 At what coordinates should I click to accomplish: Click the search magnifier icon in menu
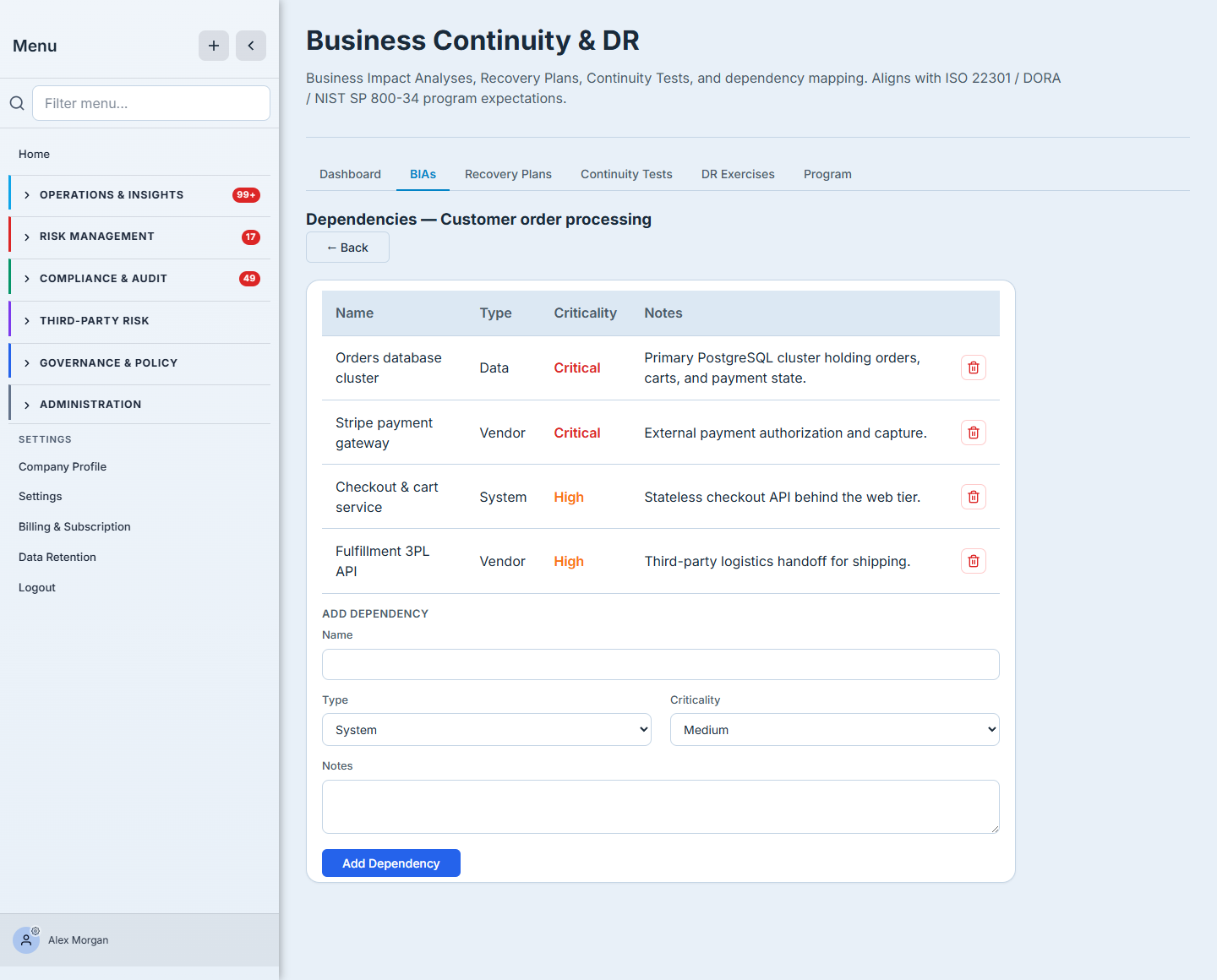pyautogui.click(x=17, y=103)
